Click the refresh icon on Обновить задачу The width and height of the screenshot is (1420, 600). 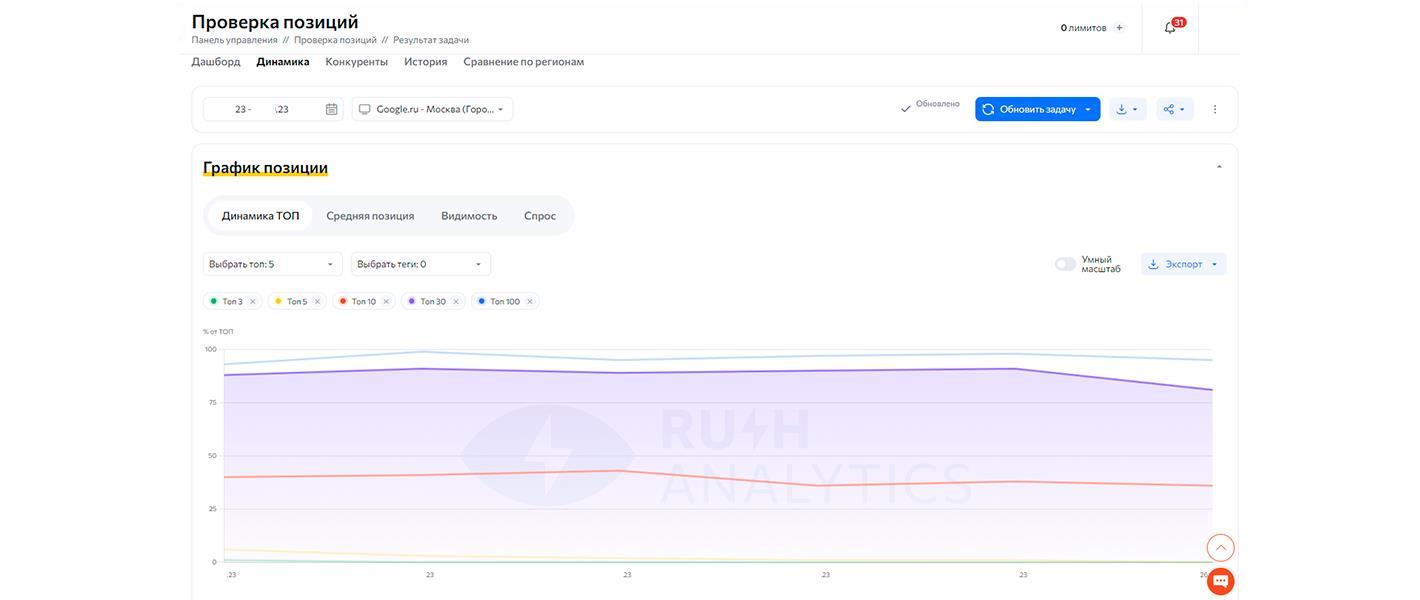point(988,109)
